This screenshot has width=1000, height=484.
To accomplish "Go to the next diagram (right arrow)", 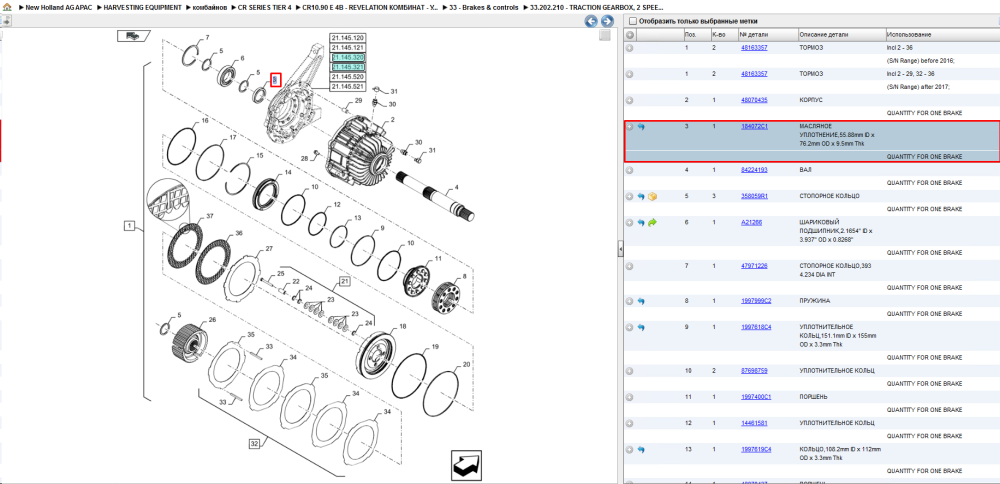I will click(x=607, y=22).
